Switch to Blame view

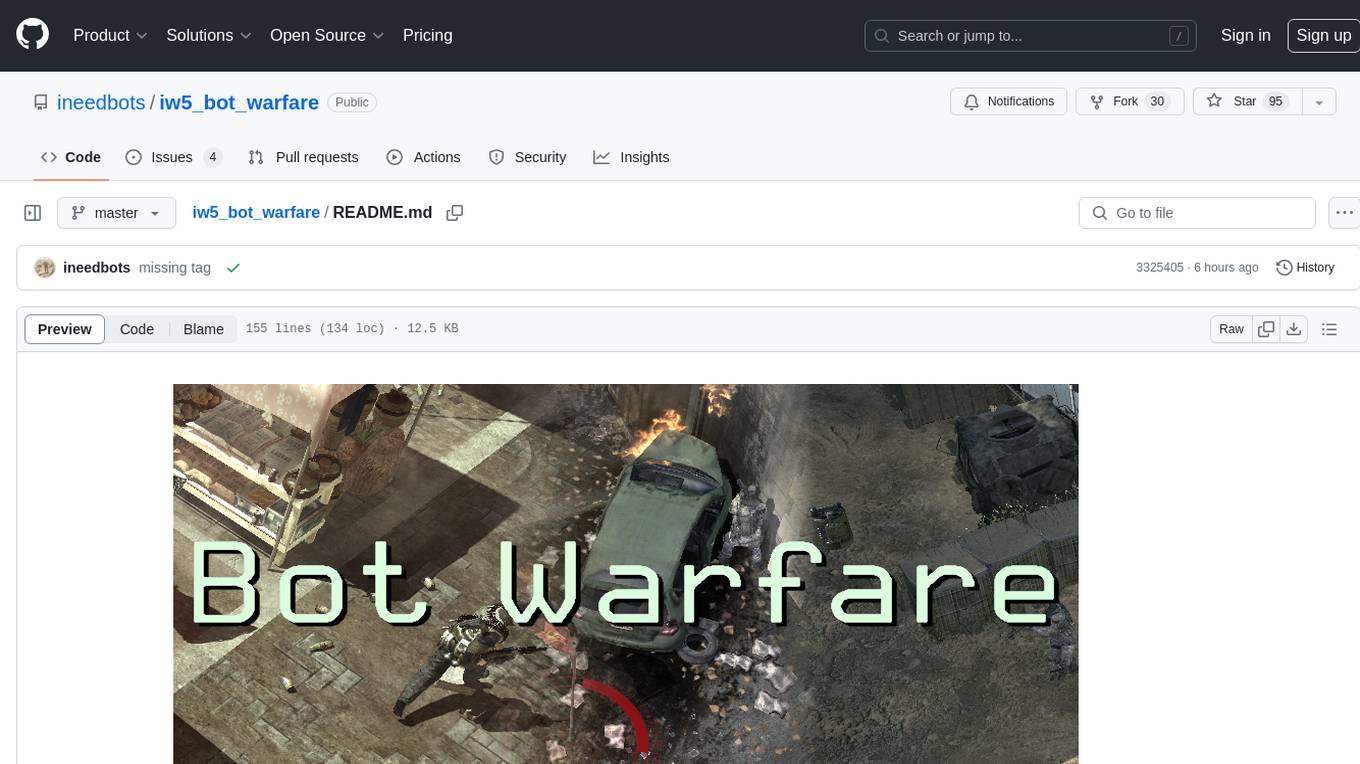click(203, 329)
